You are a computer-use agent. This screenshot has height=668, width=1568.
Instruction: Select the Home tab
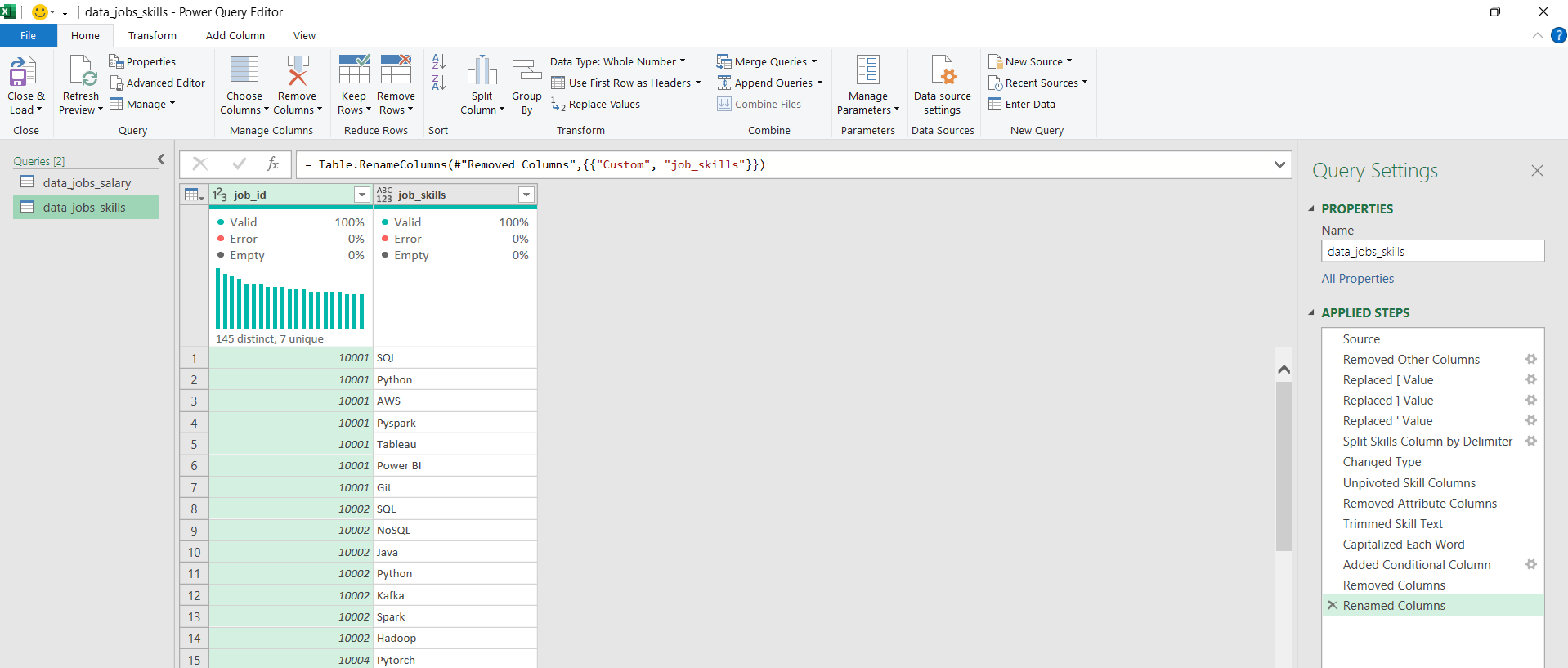[x=85, y=35]
